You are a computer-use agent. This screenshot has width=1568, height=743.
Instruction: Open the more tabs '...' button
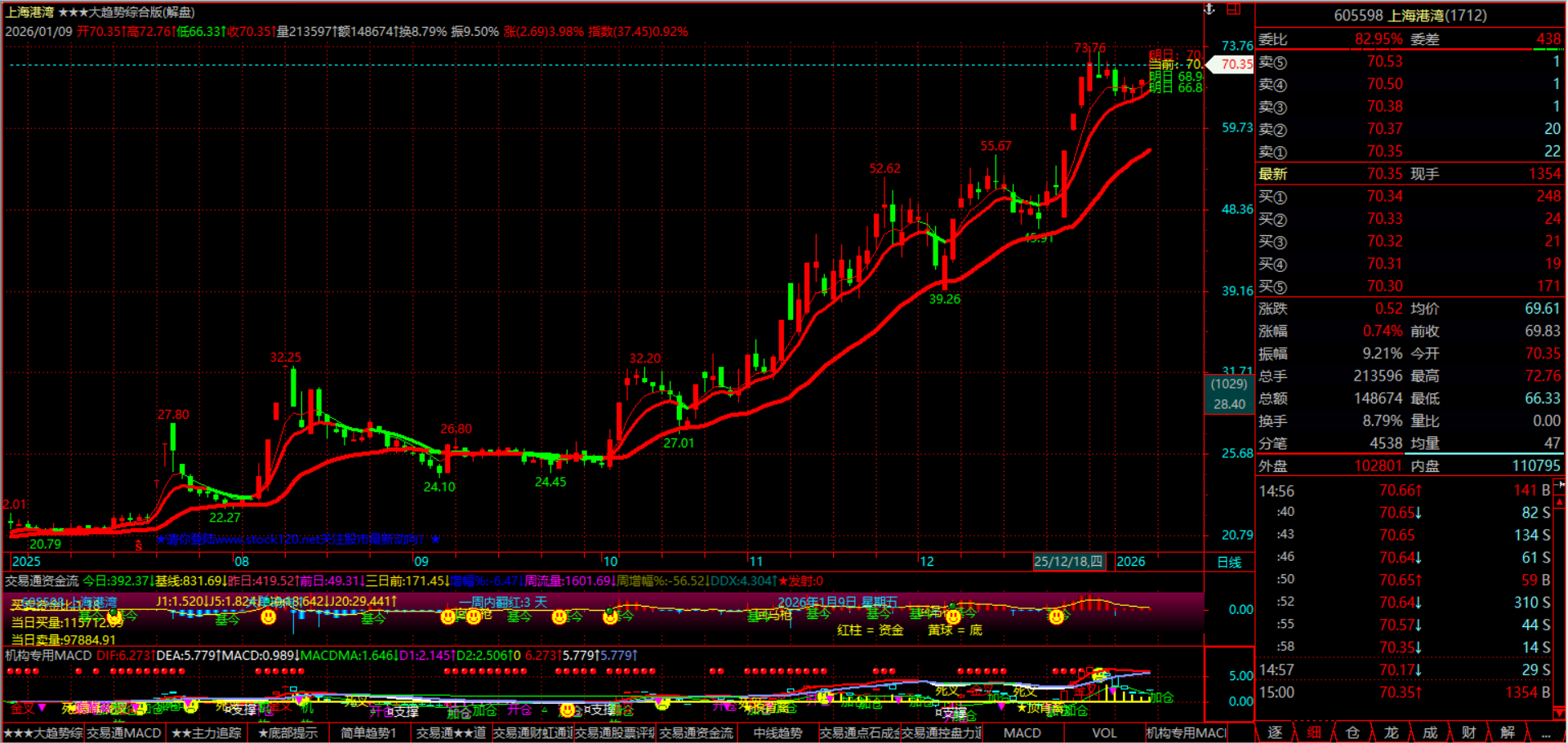point(1545,732)
